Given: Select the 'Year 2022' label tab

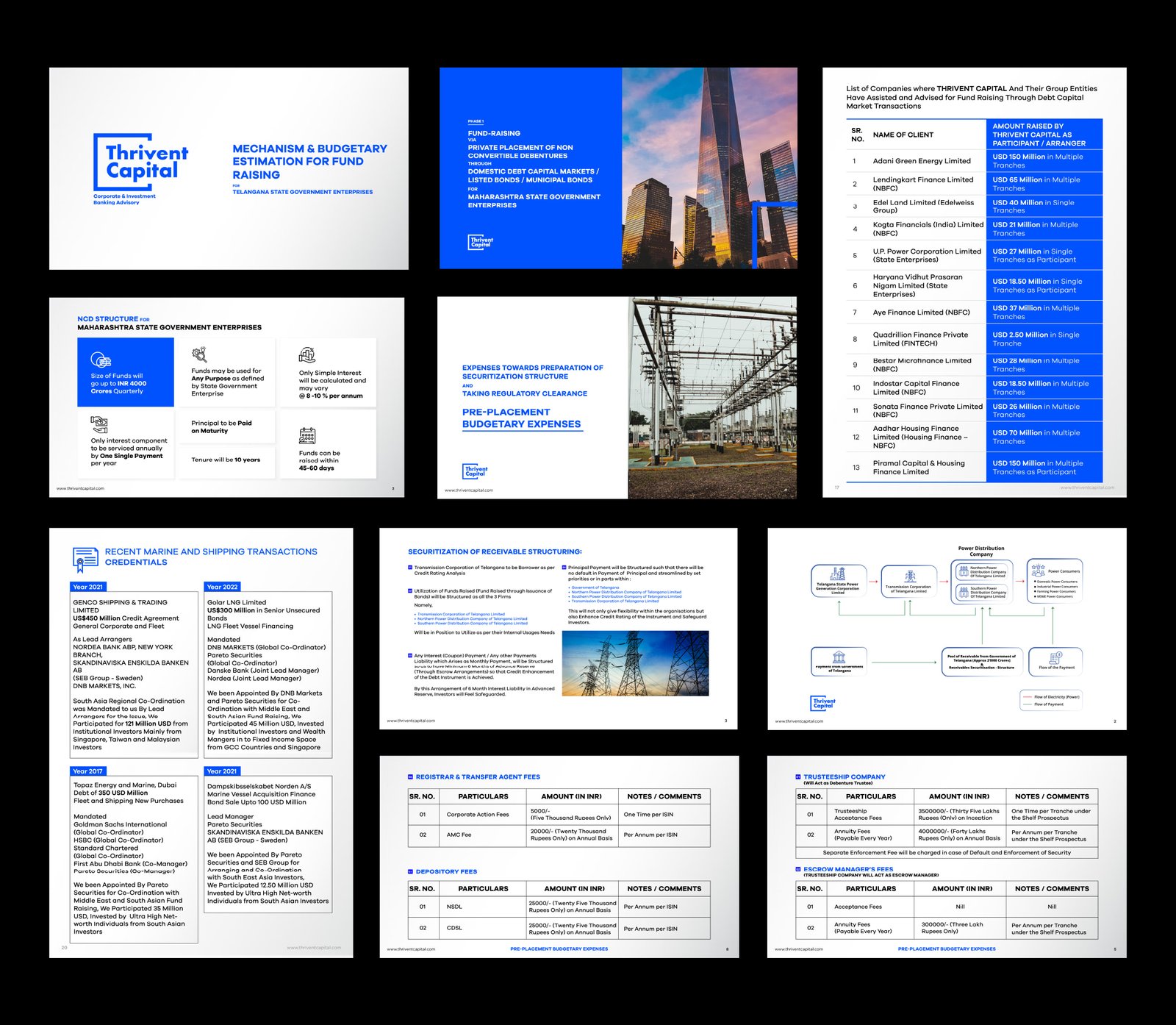Looking at the screenshot, I should point(223,587).
